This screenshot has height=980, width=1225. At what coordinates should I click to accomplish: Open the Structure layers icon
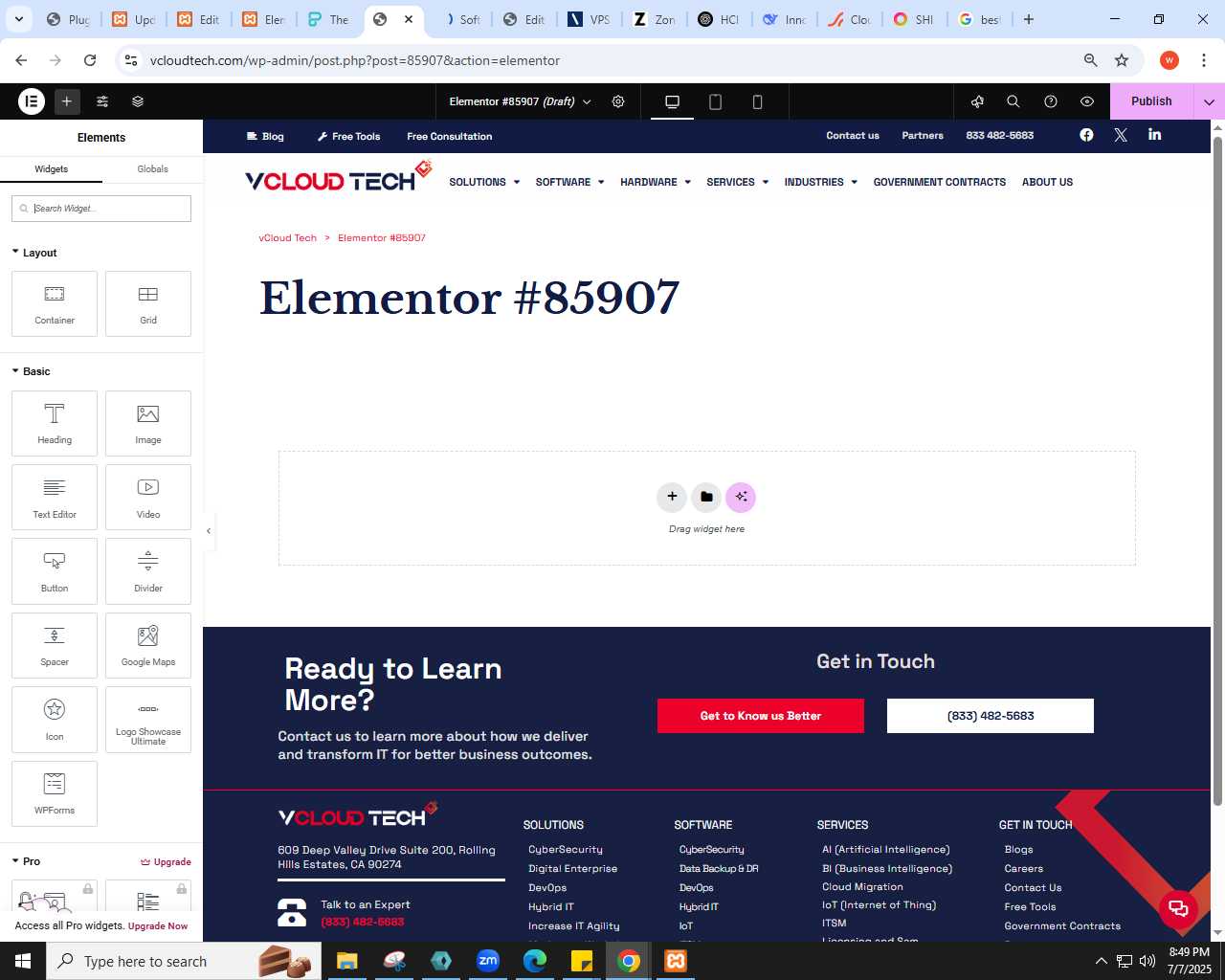pos(138,100)
